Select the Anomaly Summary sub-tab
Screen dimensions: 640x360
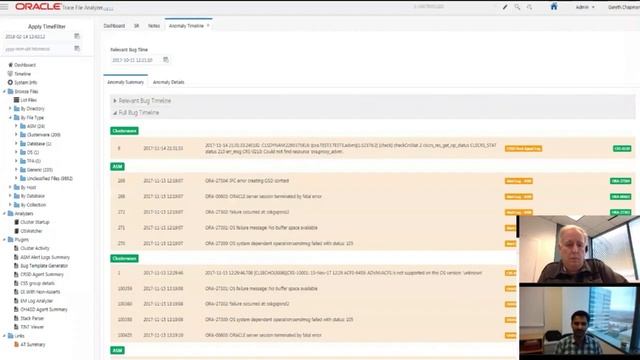[x=125, y=82]
